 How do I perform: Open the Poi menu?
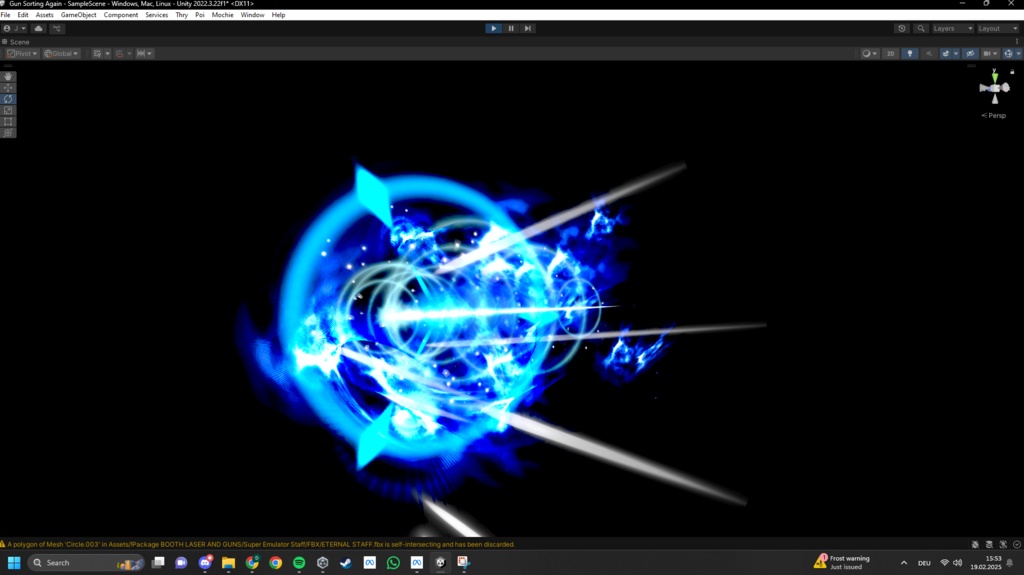click(200, 14)
